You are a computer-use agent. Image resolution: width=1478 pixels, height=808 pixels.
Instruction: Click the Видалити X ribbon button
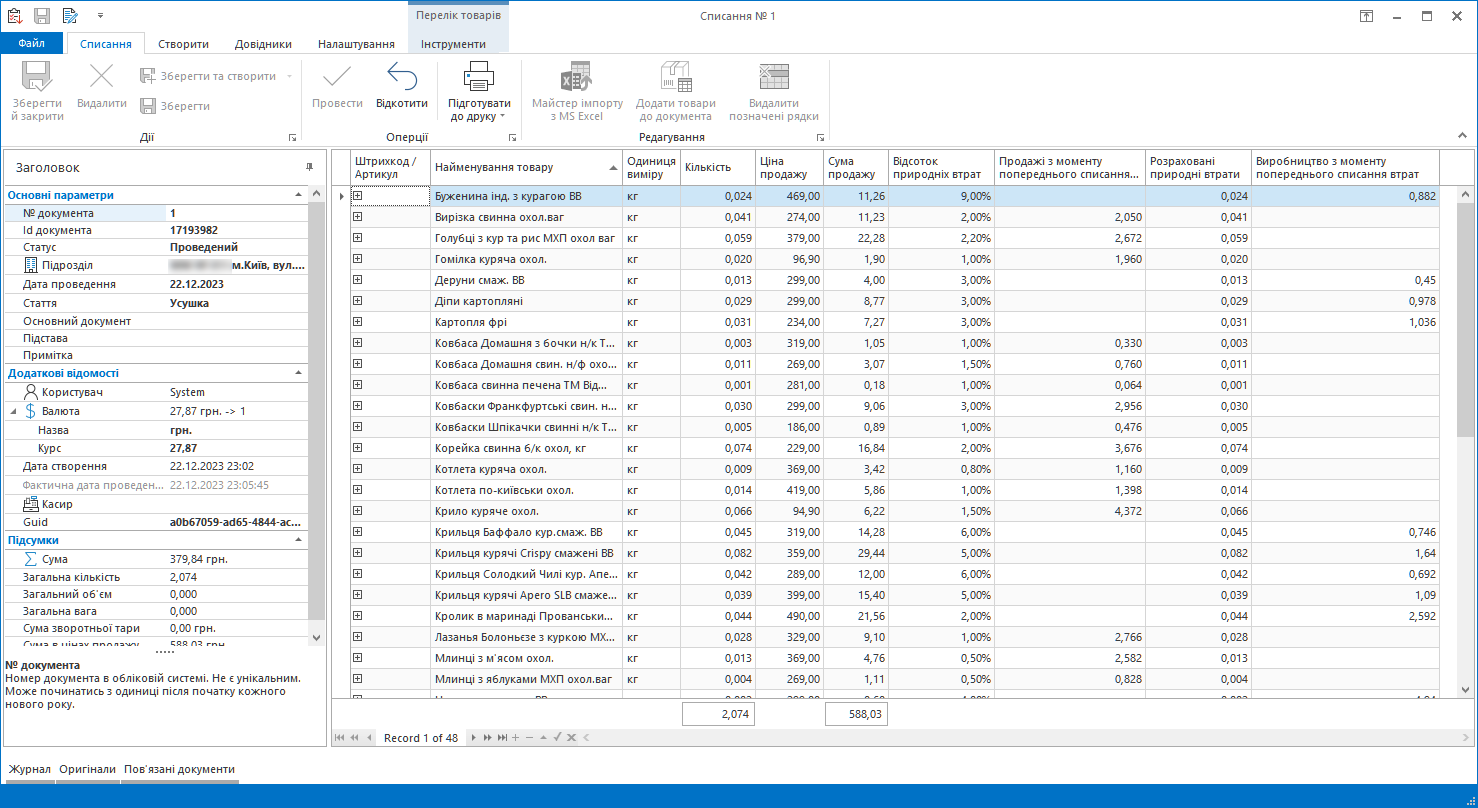tap(102, 85)
